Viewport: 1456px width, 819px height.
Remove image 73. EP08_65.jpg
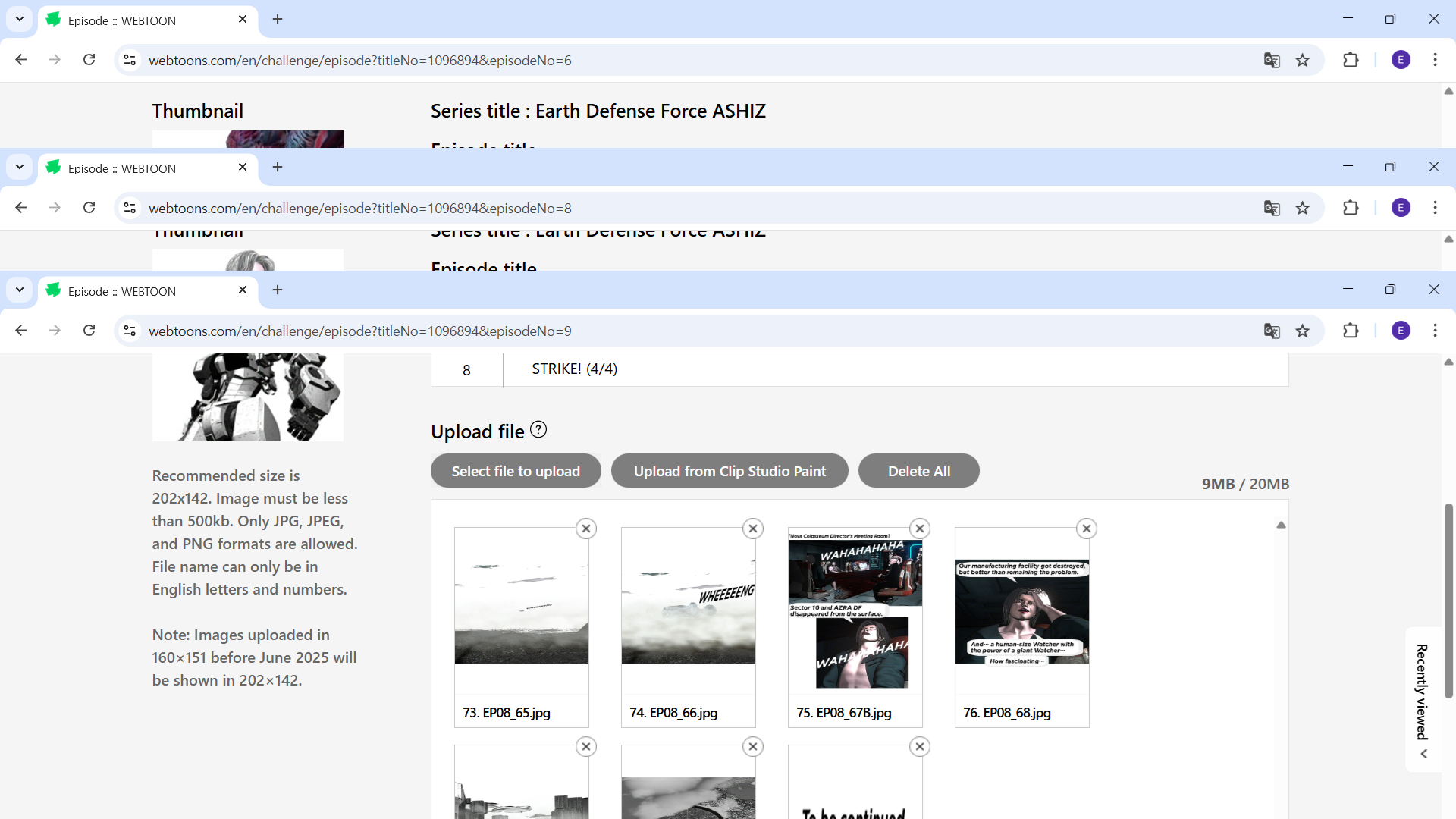coord(586,529)
